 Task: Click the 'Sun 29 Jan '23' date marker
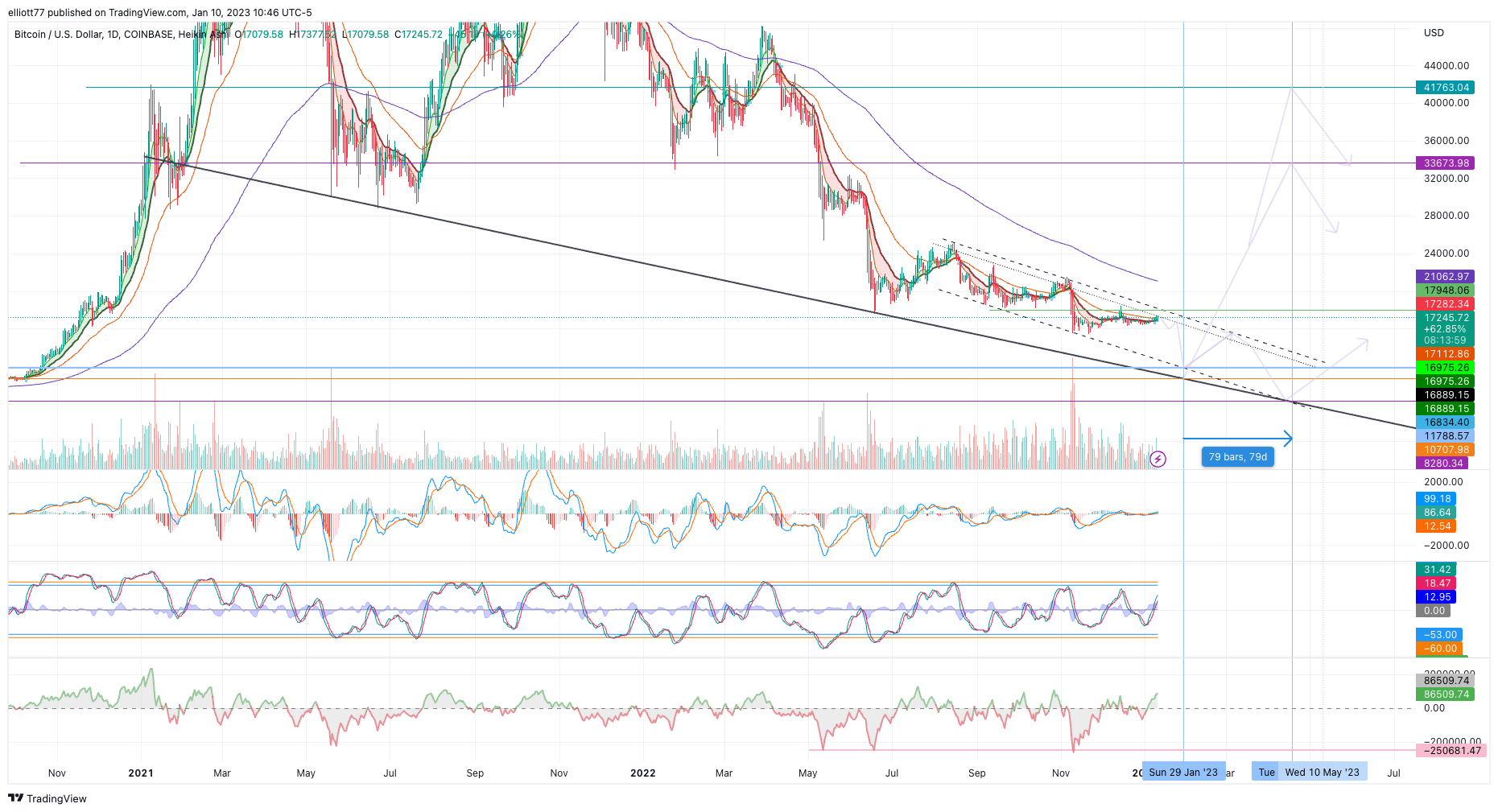click(x=1183, y=773)
